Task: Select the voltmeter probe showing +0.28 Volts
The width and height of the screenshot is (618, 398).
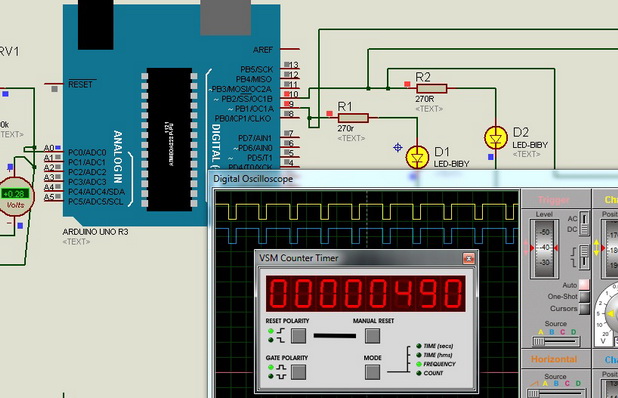Action: click(x=15, y=197)
